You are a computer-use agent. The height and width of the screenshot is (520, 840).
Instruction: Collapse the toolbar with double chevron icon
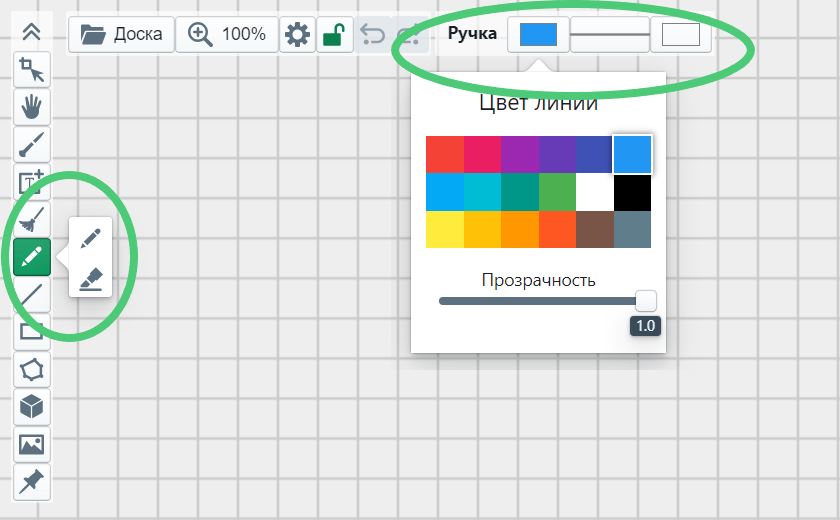32,32
